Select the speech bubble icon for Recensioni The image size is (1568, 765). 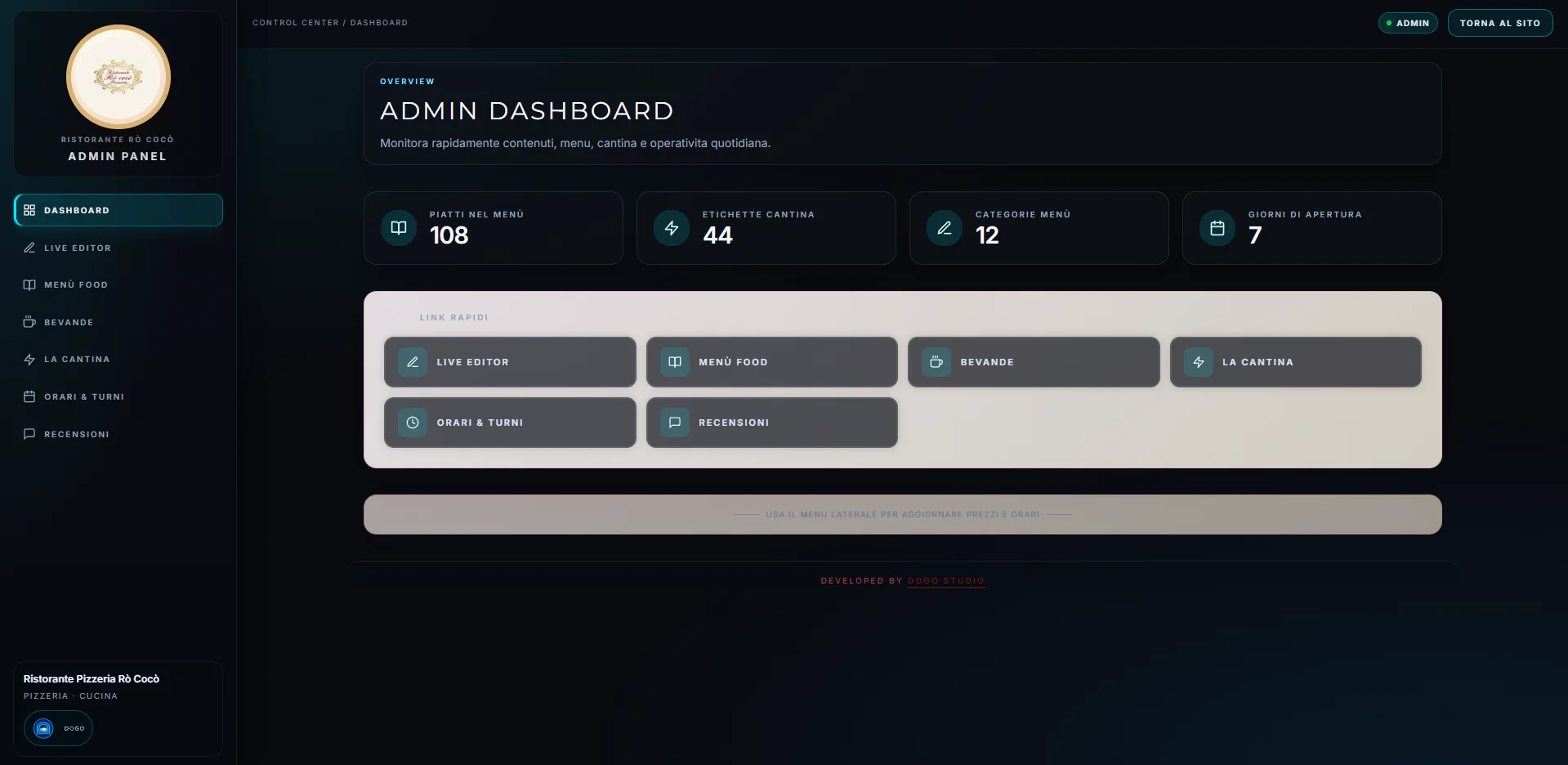point(29,434)
